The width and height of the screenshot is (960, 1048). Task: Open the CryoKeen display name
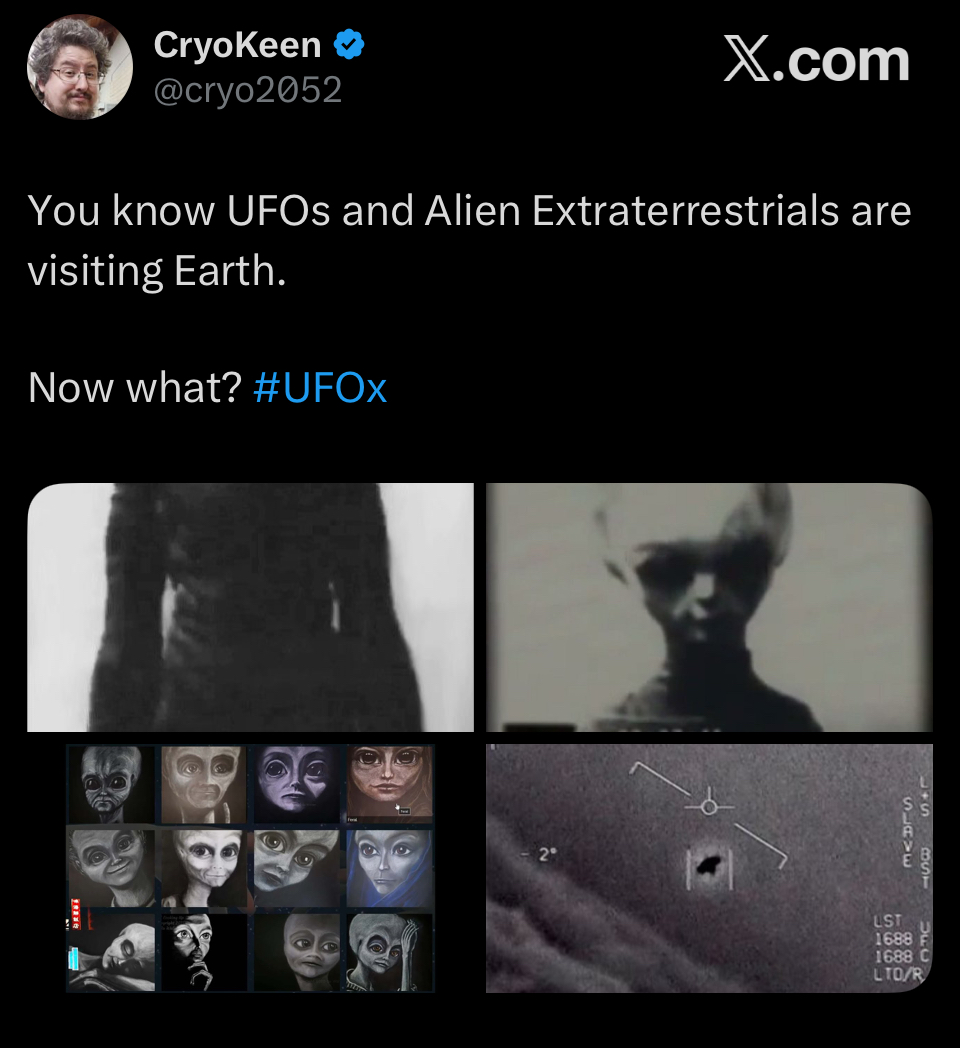[237, 45]
